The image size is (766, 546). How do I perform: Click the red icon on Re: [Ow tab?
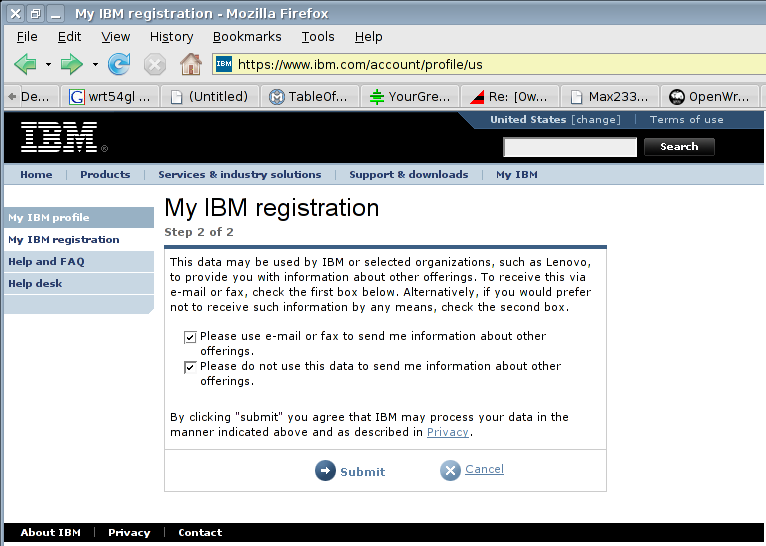(477, 97)
